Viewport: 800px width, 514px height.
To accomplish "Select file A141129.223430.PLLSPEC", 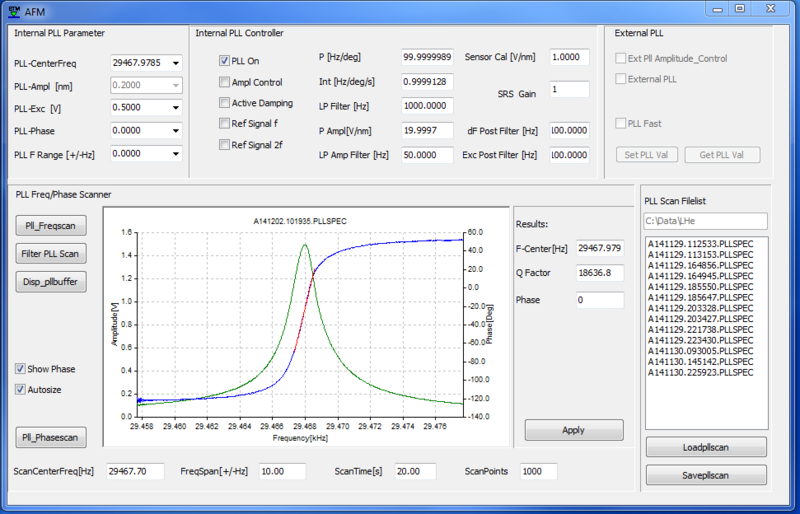I will [x=701, y=340].
